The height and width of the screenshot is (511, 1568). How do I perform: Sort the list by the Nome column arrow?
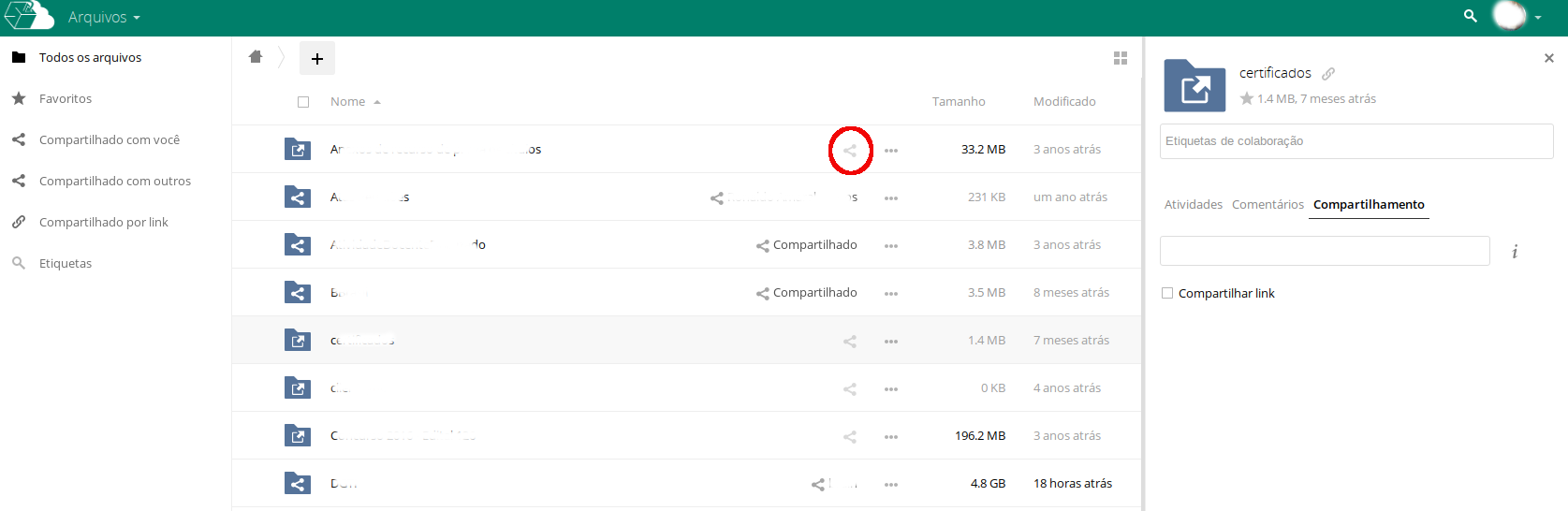click(377, 102)
